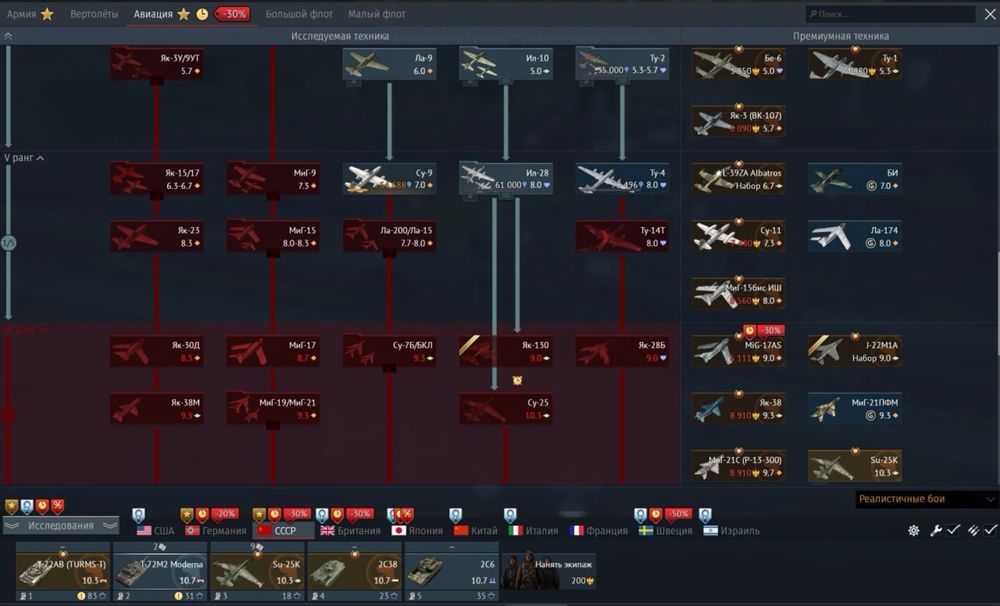Select the Як-130 aircraft card
This screenshot has height=606, width=1000.
(x=506, y=351)
